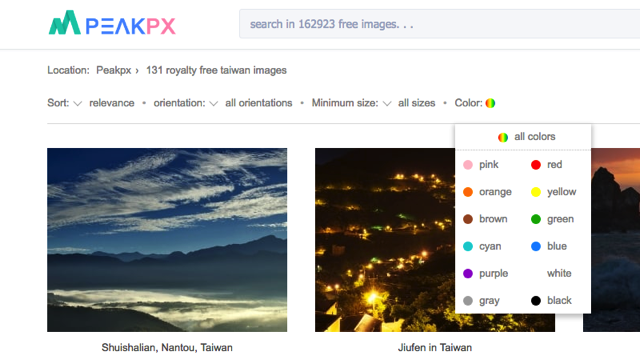Filter by the cyan color dot
640x360 pixels.
[x=468, y=246]
